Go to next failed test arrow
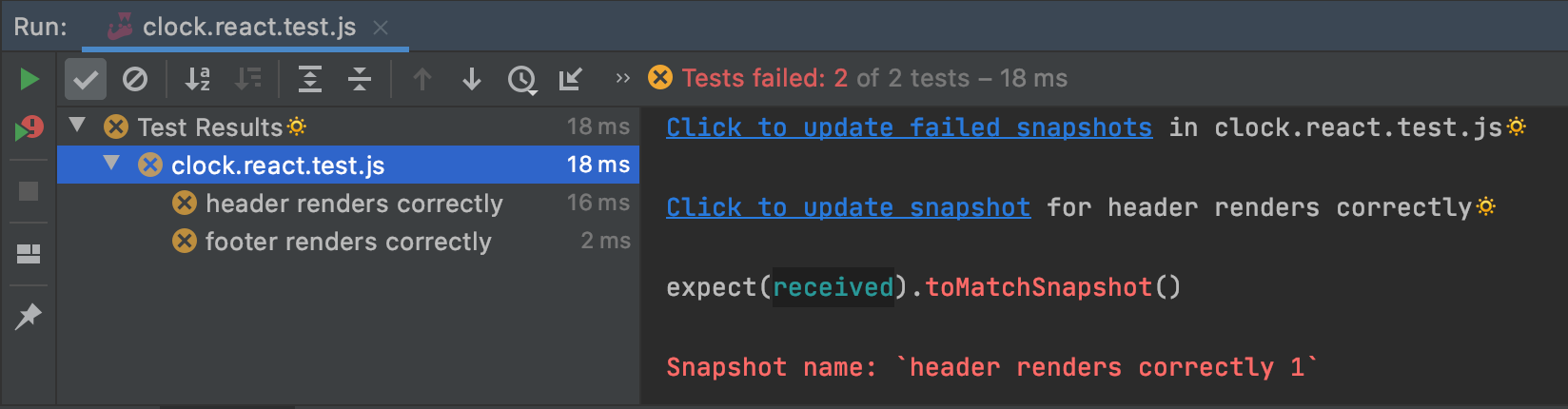 [472, 79]
